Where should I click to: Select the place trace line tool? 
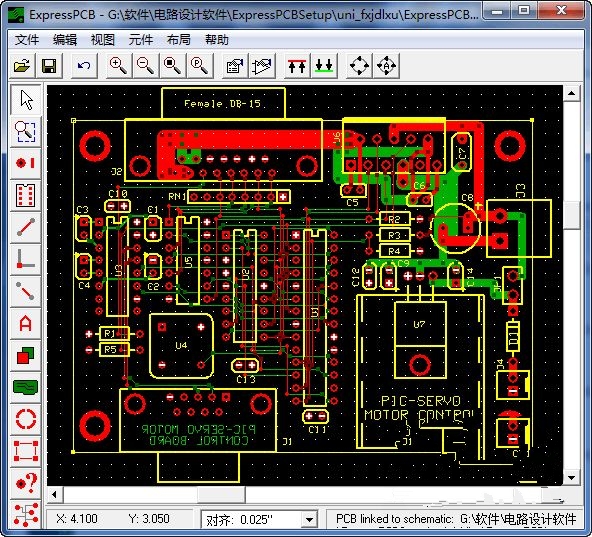coord(25,227)
